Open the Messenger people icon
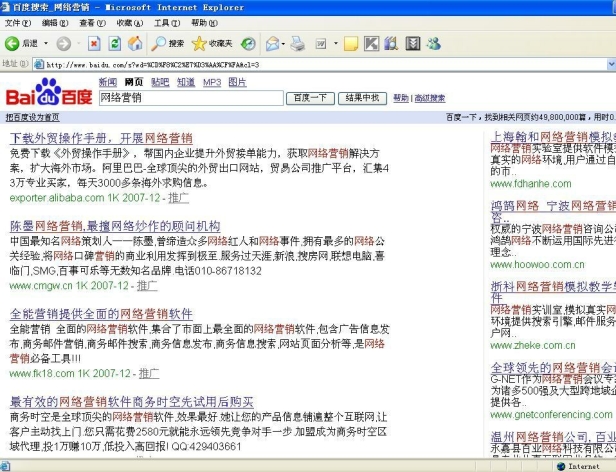The height and width of the screenshot is (472, 616). [x=434, y=44]
